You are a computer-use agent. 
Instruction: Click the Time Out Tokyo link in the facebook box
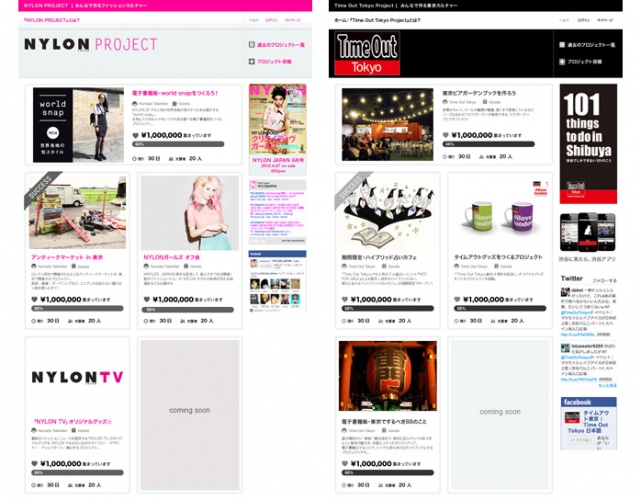click(x=586, y=422)
